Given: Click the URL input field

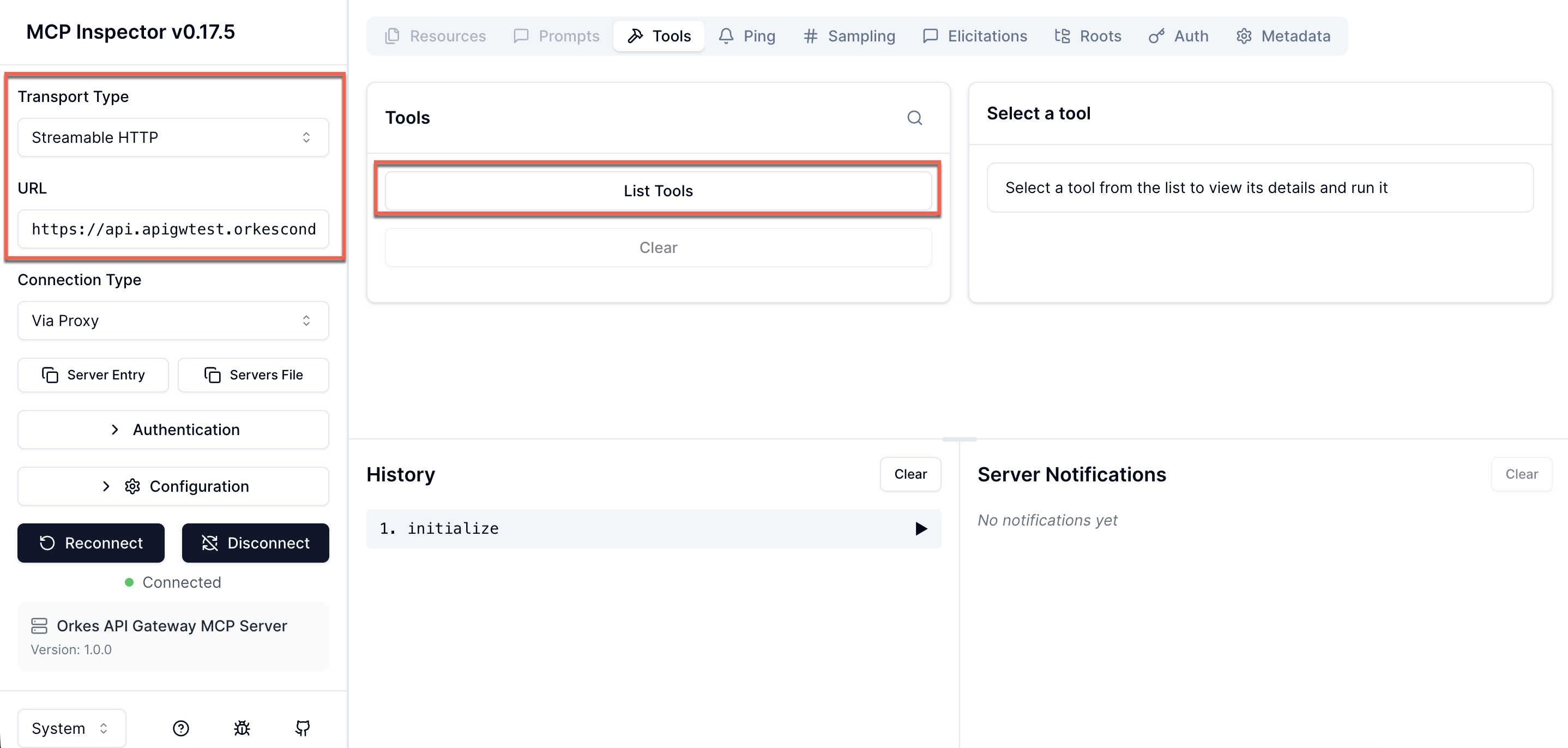Looking at the screenshot, I should (173, 229).
